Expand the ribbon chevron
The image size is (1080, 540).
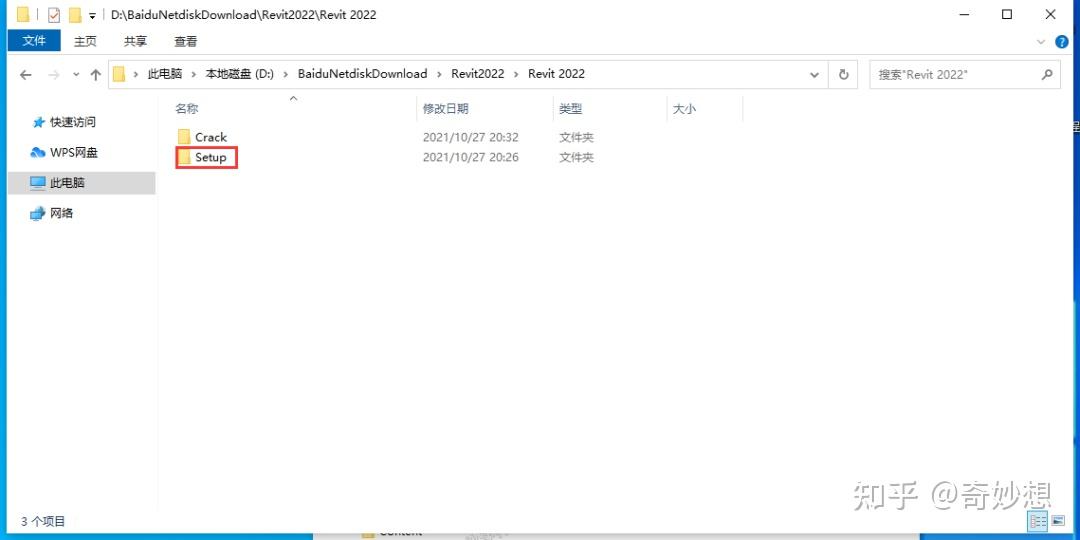pyautogui.click(x=1041, y=42)
